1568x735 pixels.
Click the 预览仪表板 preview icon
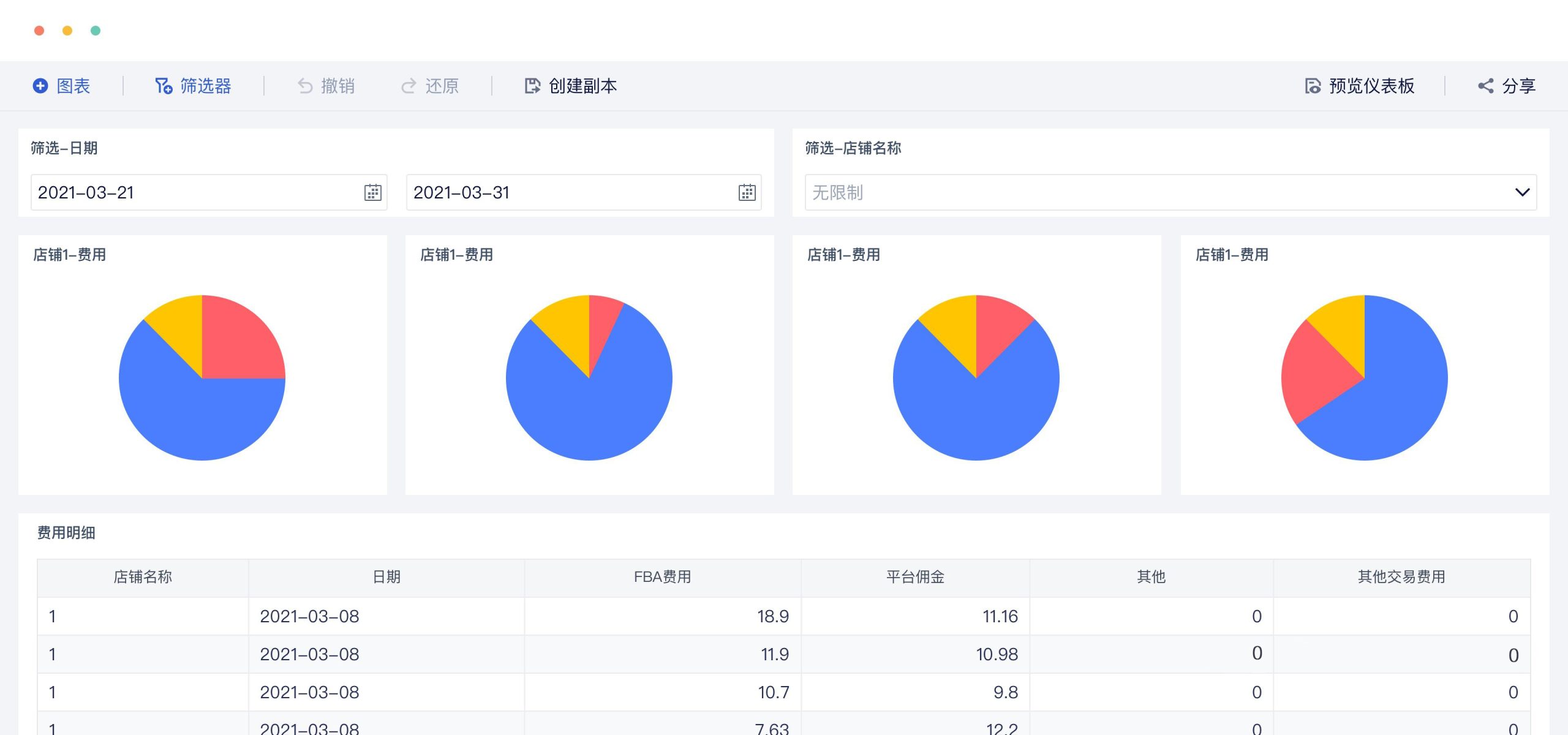coord(1313,86)
